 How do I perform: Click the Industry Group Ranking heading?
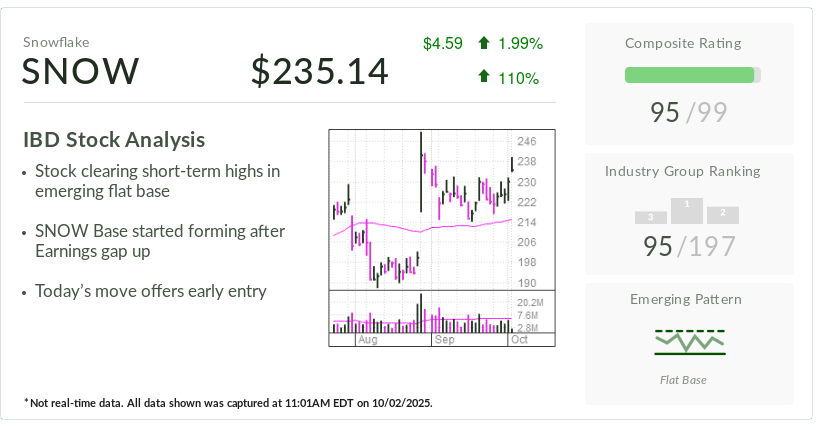pyautogui.click(x=689, y=171)
